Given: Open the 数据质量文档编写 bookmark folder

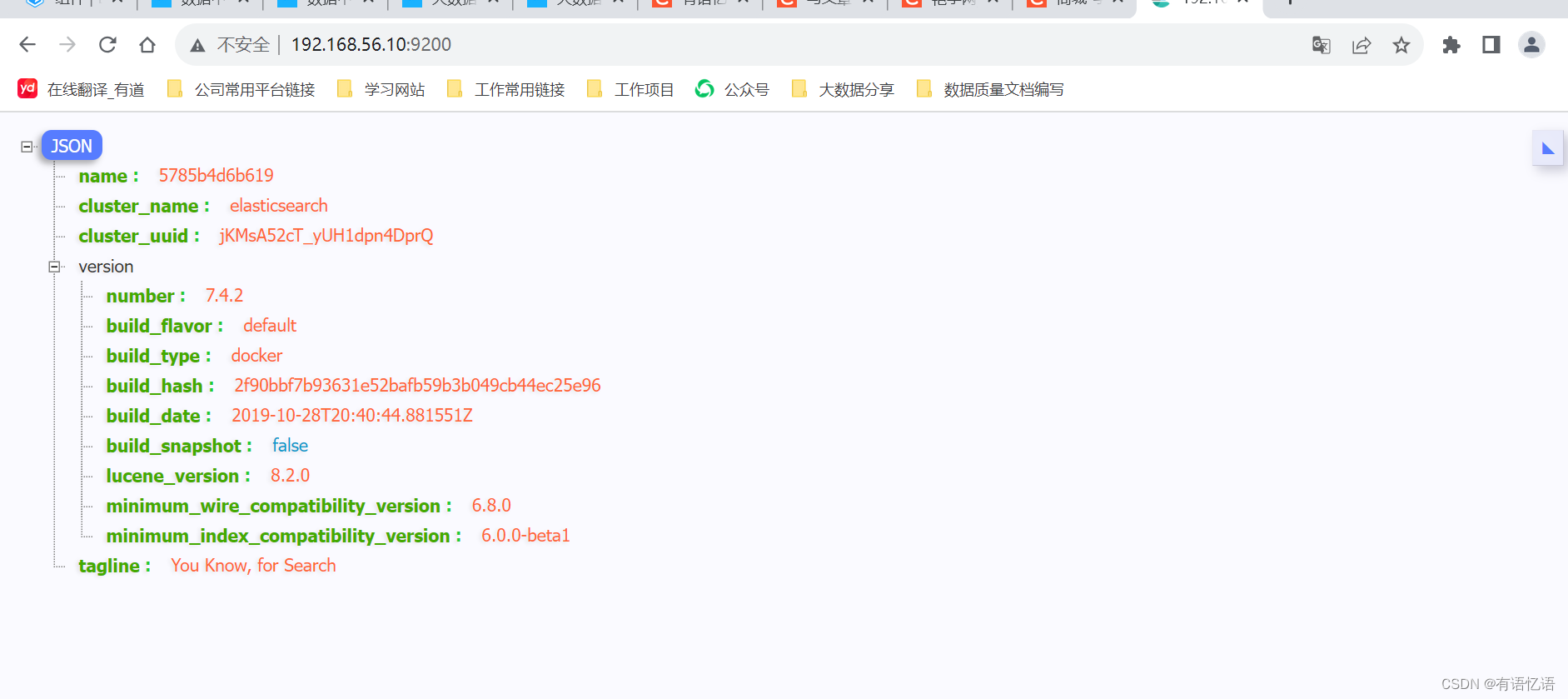Looking at the screenshot, I should point(990,89).
